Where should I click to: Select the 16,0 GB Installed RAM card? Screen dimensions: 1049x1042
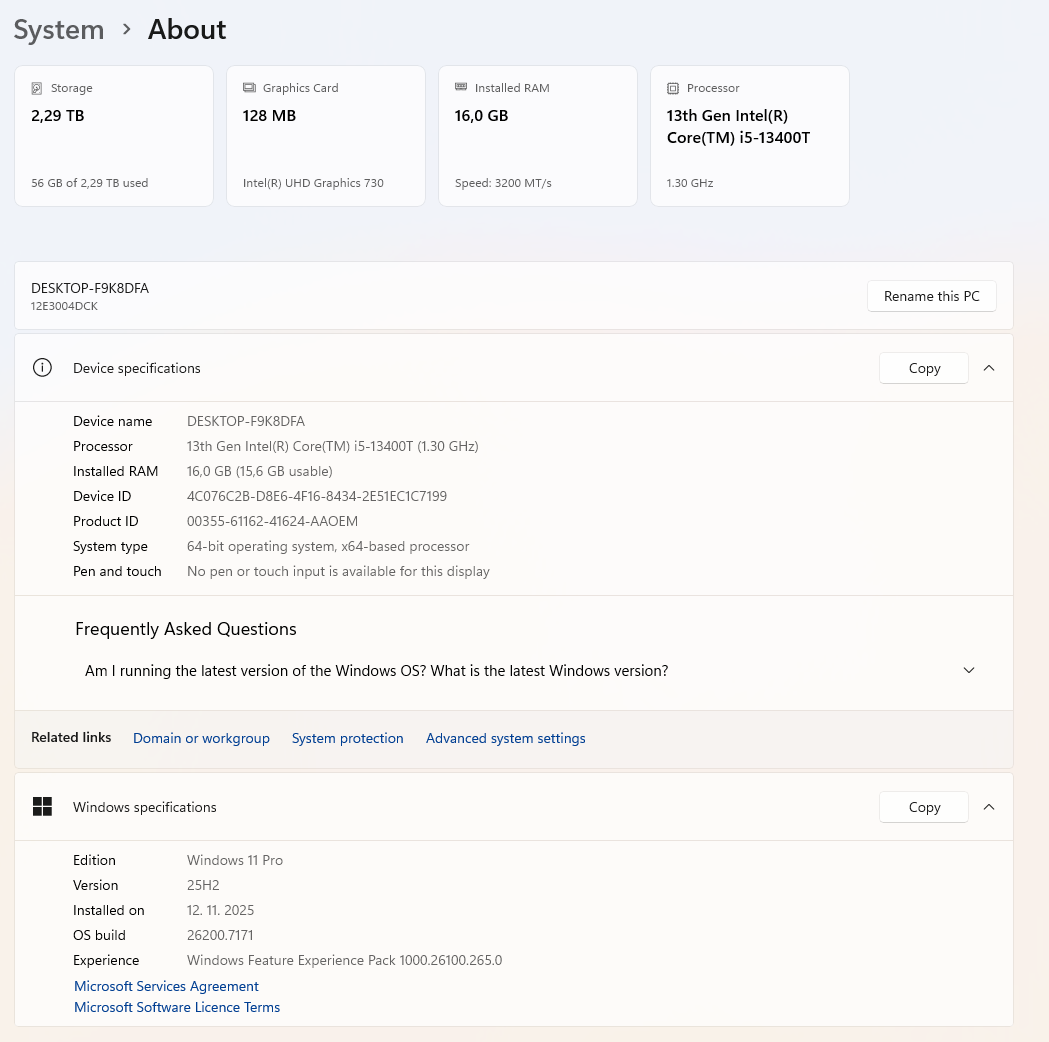538,136
